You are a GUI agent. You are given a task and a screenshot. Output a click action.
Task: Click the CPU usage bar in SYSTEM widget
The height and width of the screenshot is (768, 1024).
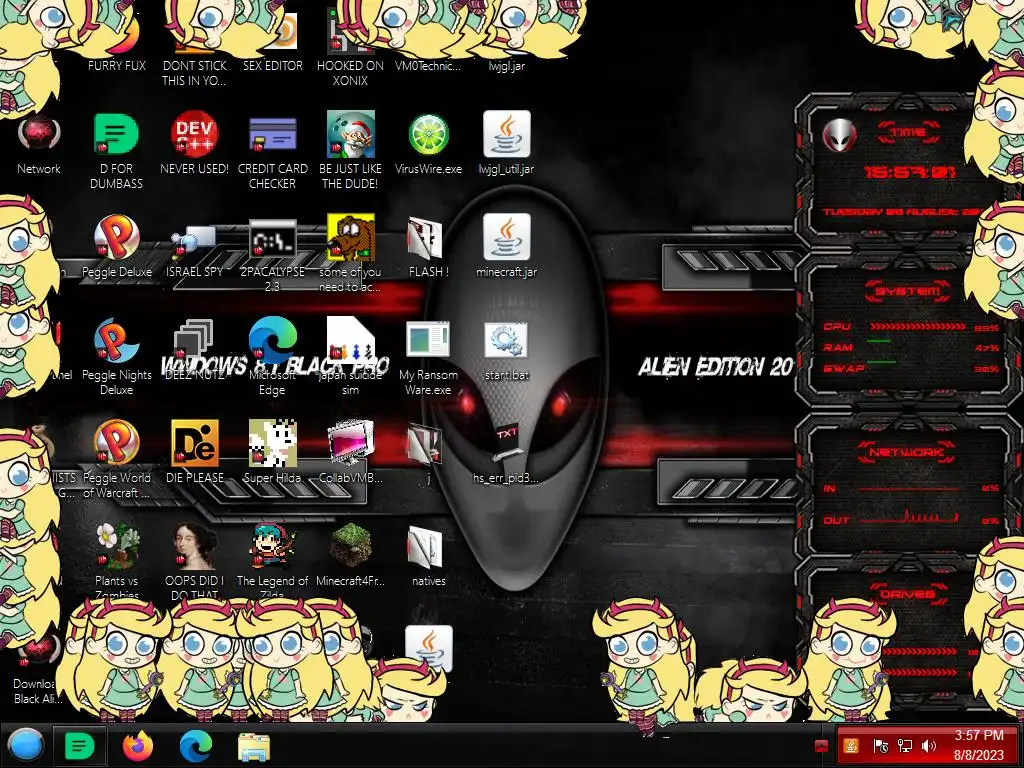pos(918,327)
